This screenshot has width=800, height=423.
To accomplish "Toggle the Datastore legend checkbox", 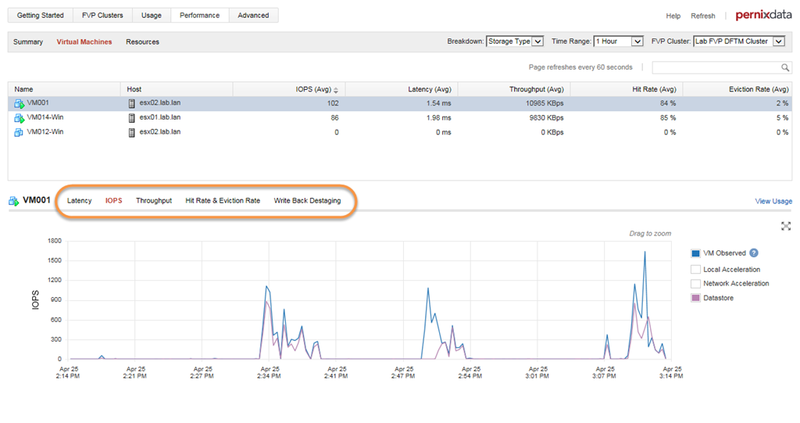I will point(695,298).
